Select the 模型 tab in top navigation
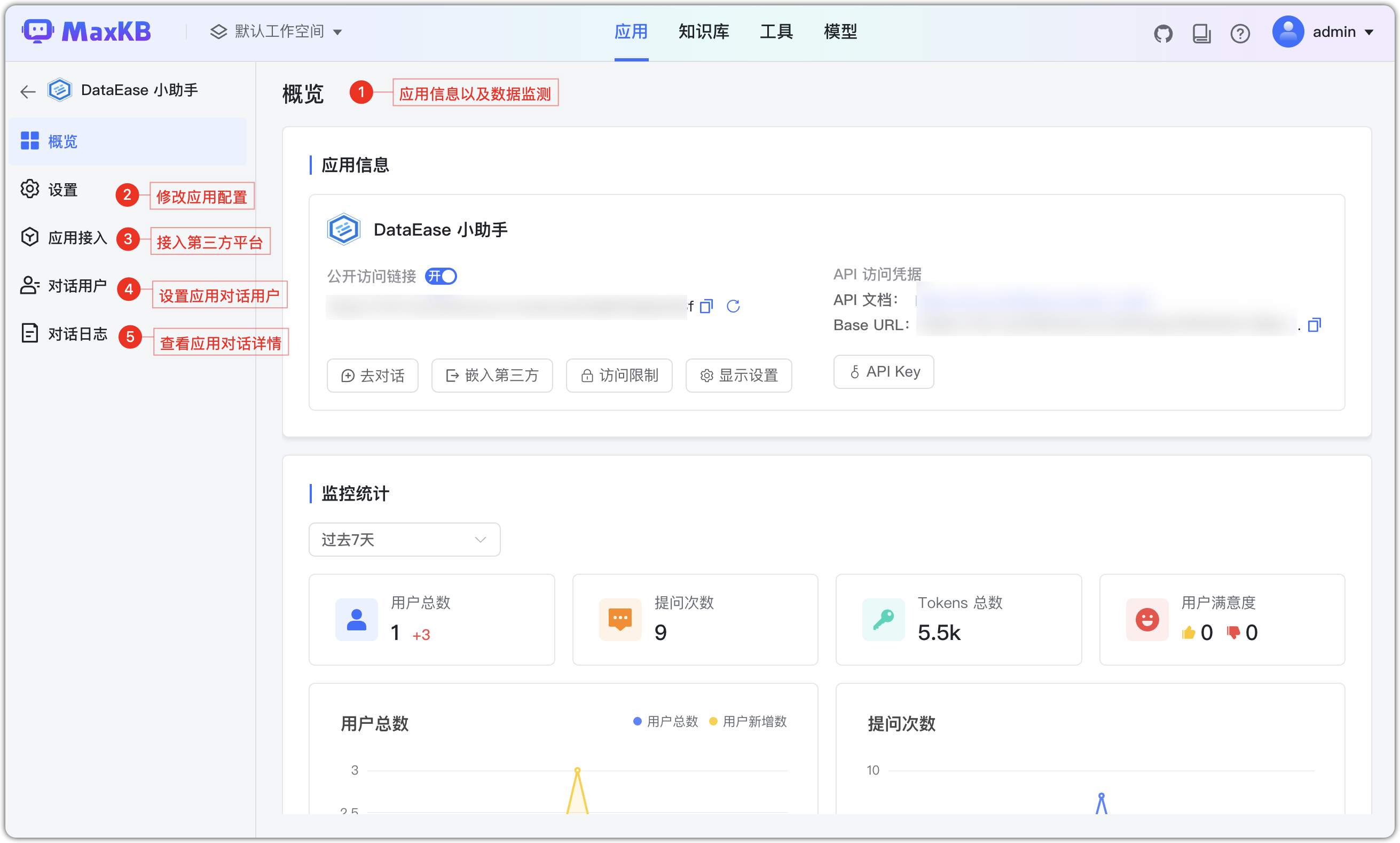This screenshot has height=843, width=1400. click(x=840, y=32)
